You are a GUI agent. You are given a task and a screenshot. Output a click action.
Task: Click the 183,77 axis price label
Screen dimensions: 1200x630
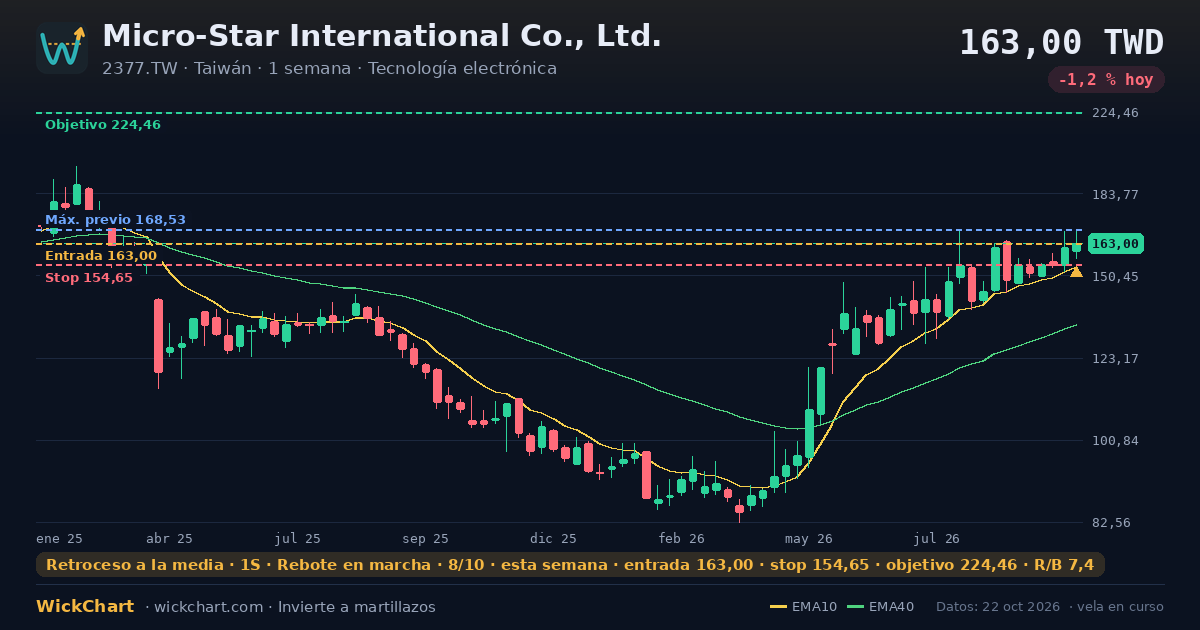click(1115, 194)
